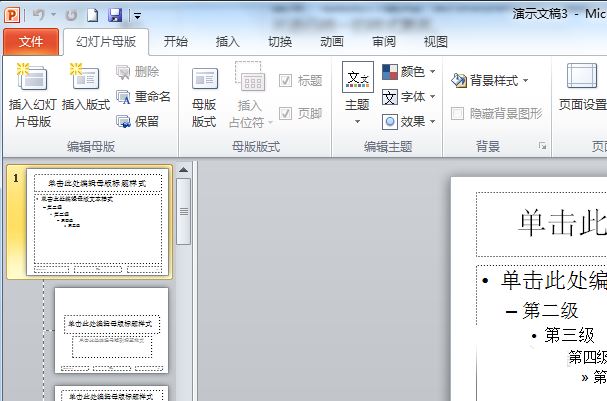Enable Hide Background Graphics checkbox
Screen dimensions: 607x401
click(458, 113)
